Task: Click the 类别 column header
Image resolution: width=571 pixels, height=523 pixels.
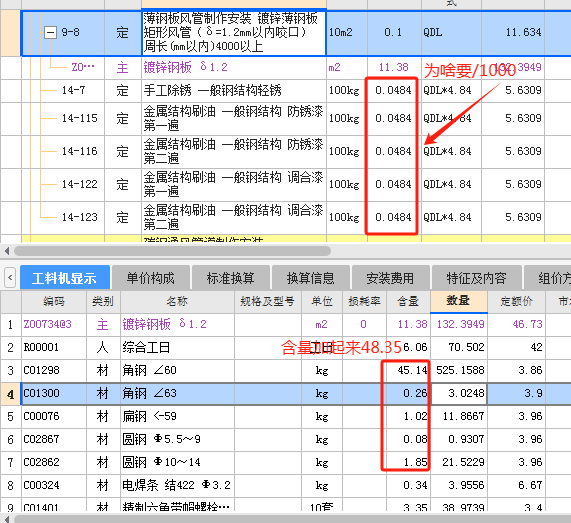Action: point(103,301)
